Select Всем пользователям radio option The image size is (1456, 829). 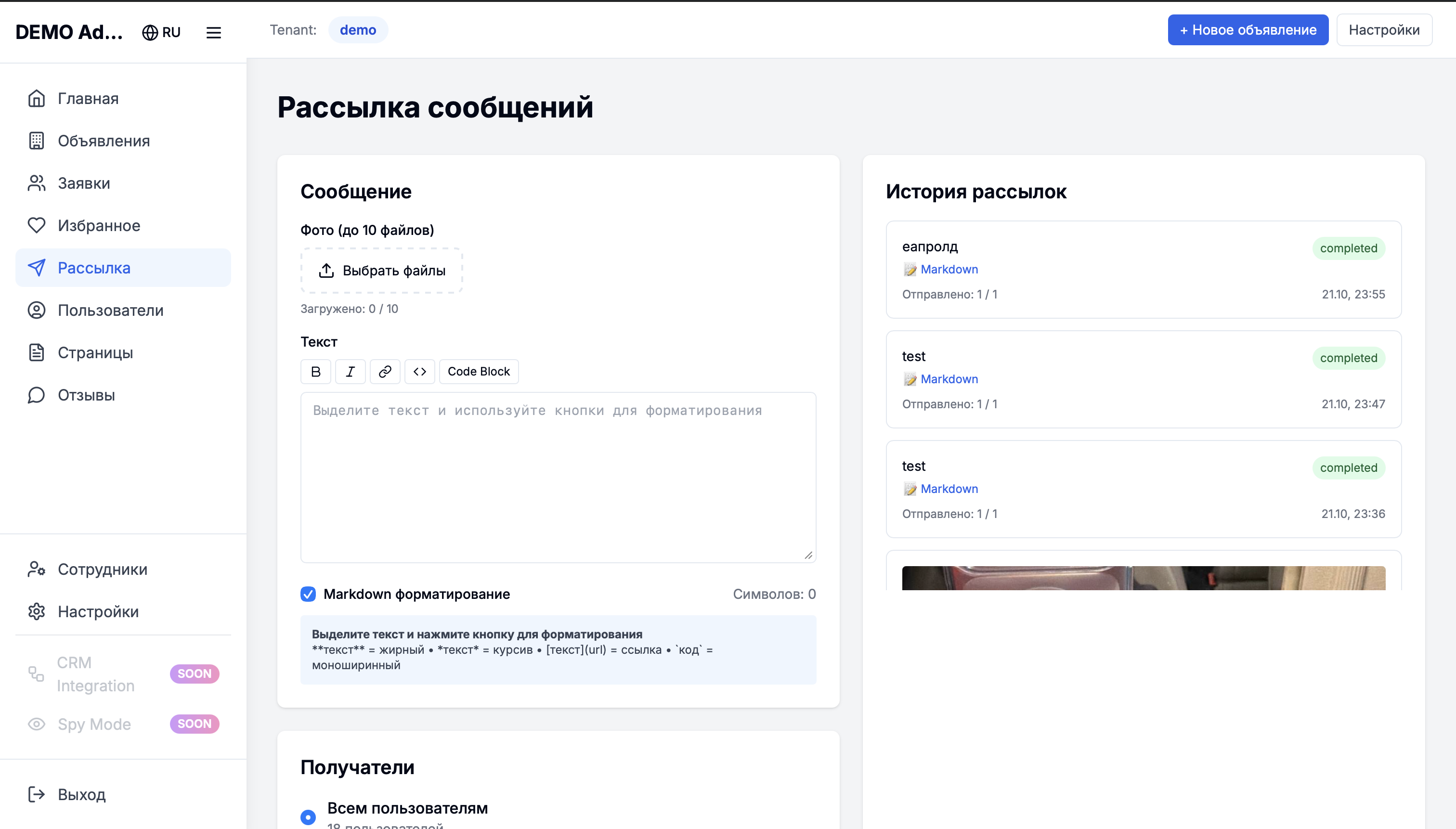tap(308, 816)
